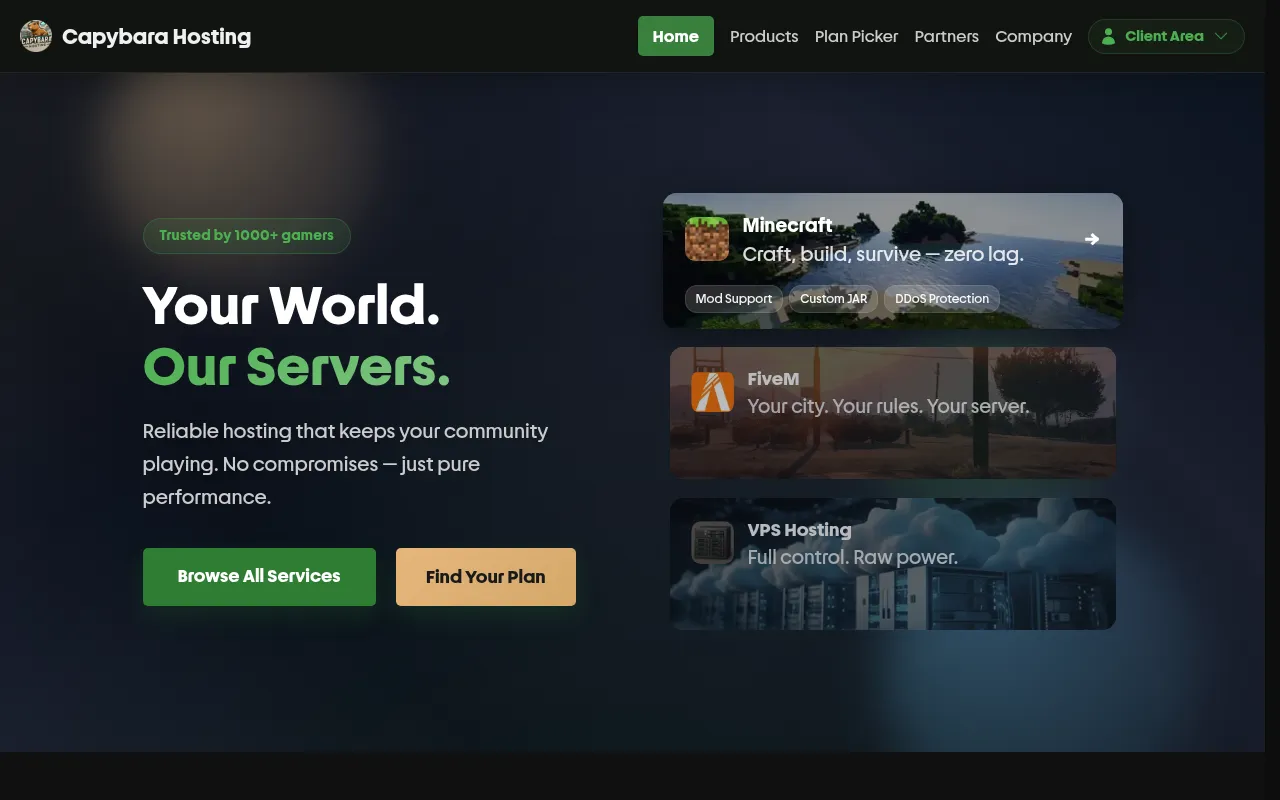Click the 'Our Servers.' green heading
This screenshot has height=800, width=1280.
(297, 366)
